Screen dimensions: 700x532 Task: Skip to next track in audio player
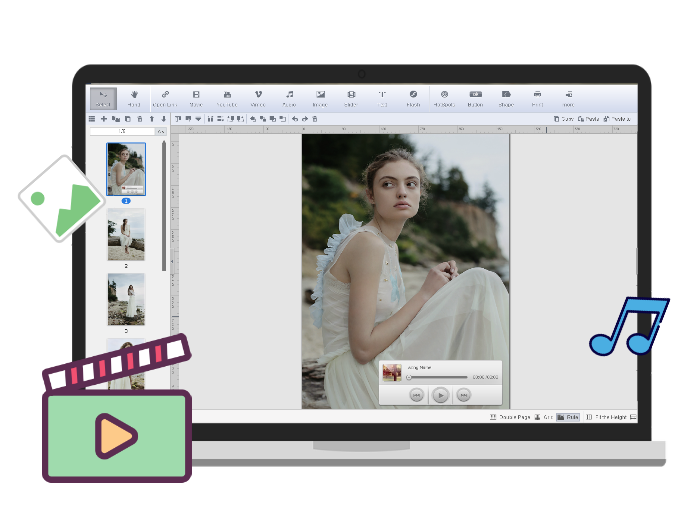(x=464, y=395)
